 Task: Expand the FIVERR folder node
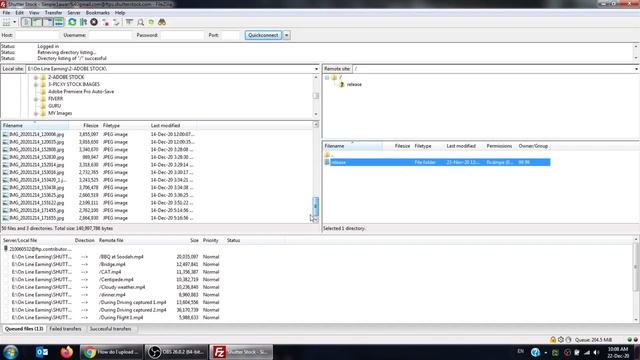(36, 99)
